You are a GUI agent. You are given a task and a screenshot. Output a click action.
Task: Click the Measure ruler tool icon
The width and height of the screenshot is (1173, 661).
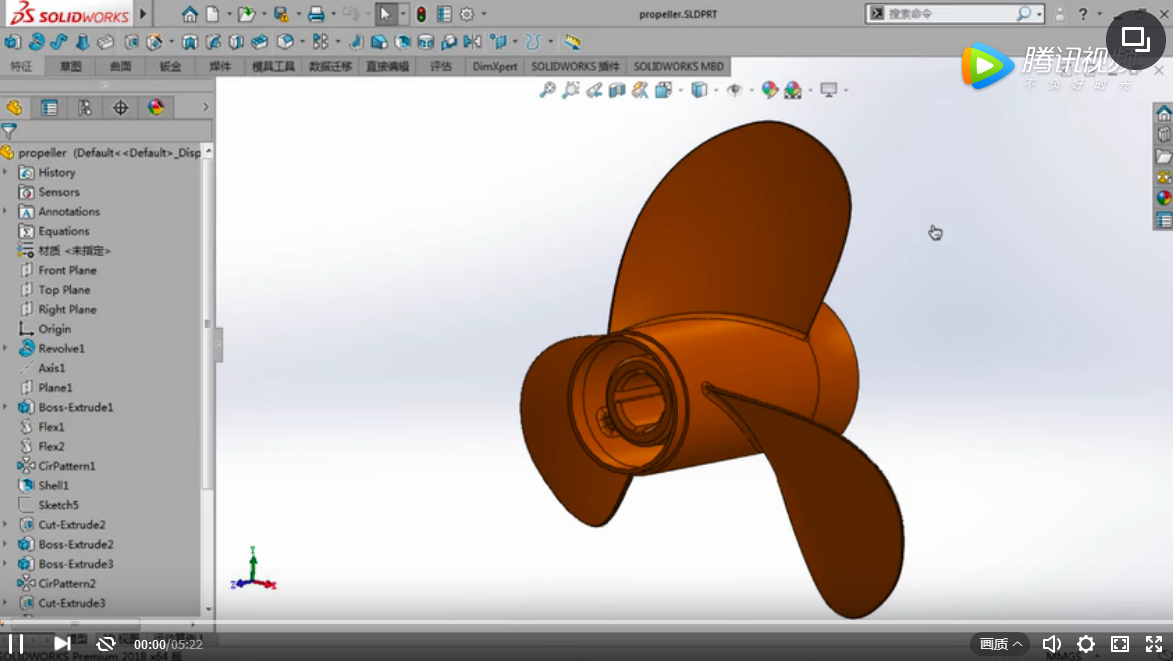[x=572, y=42]
